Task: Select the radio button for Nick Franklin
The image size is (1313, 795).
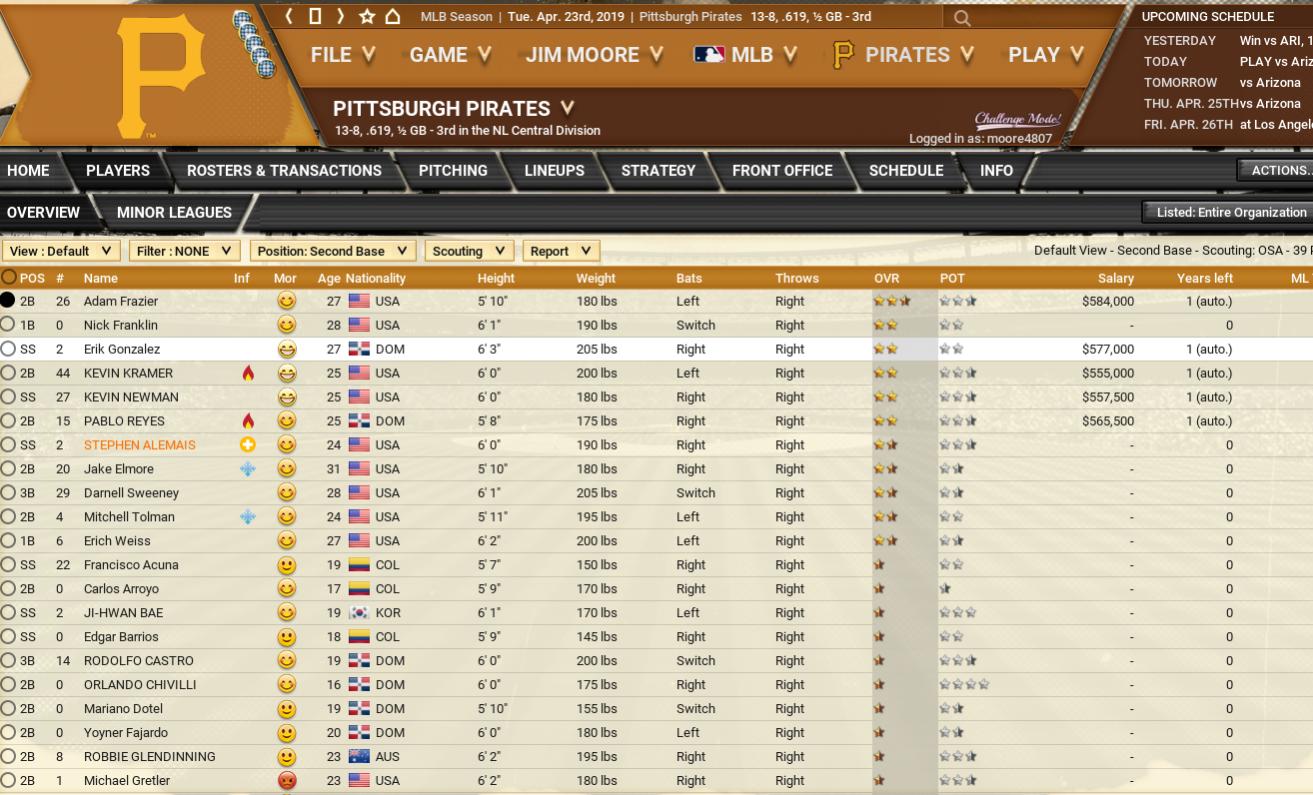Action: click(x=9, y=325)
